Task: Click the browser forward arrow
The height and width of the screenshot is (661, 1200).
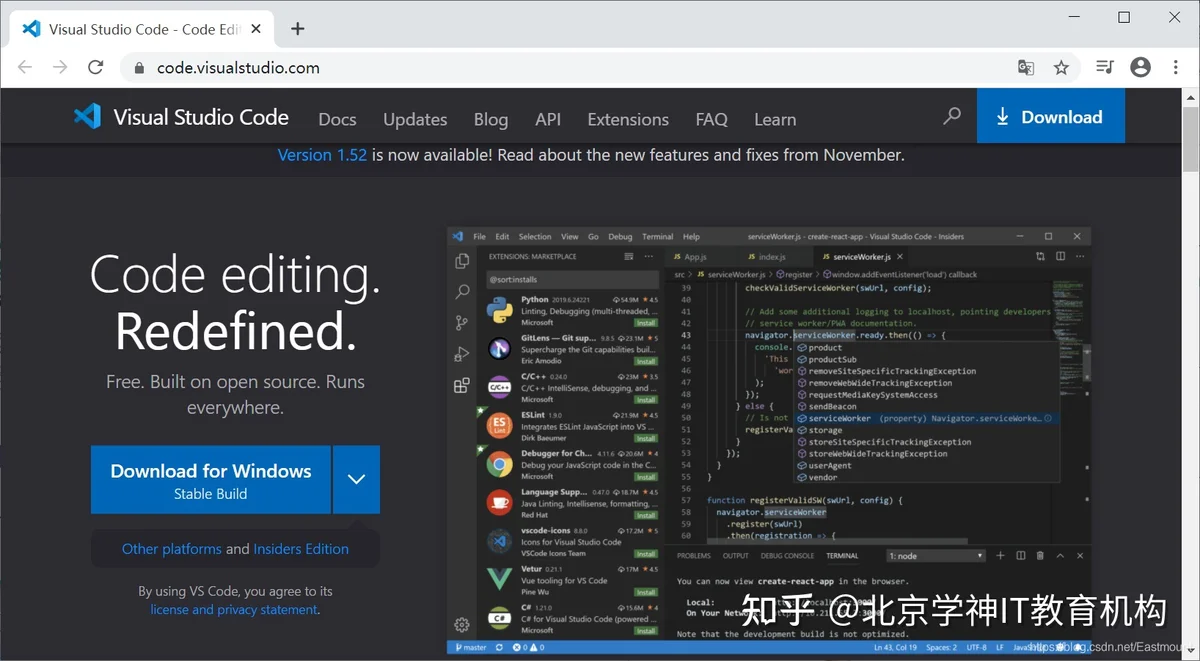Action: coord(60,67)
